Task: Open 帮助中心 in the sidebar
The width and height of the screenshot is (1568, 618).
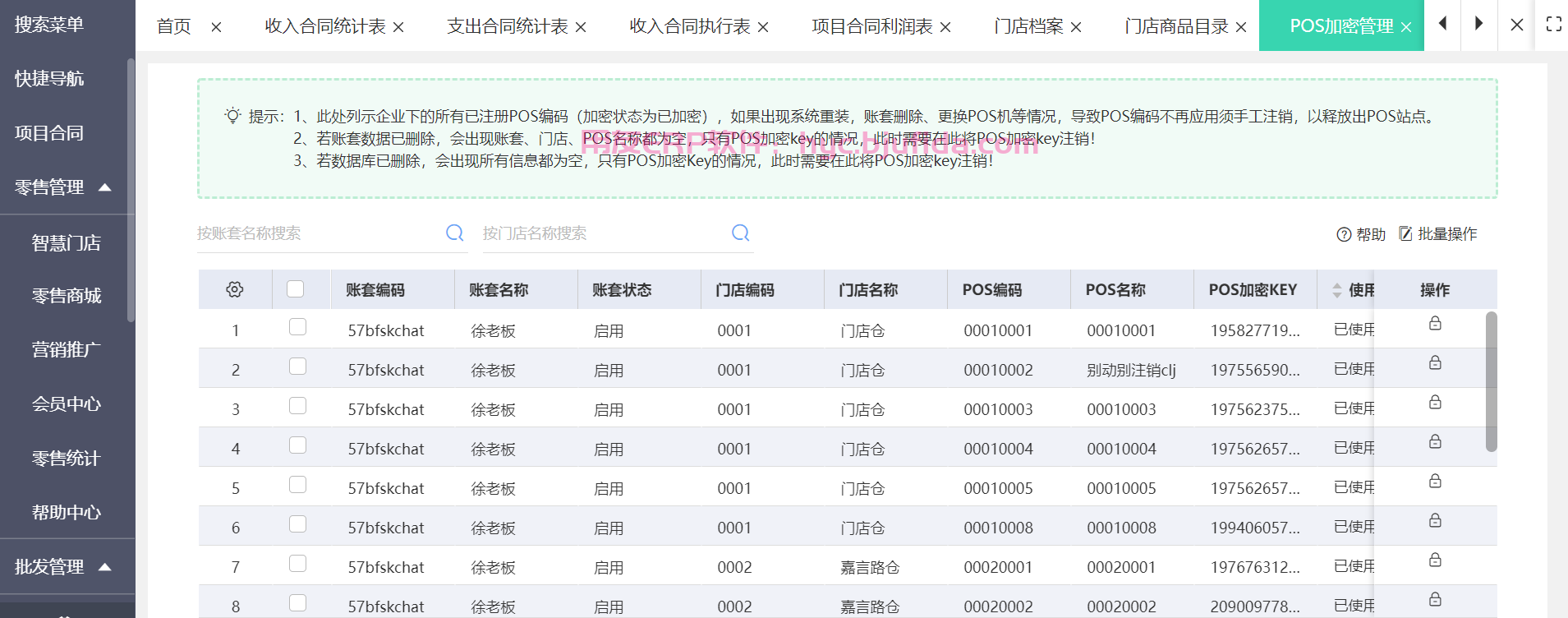Action: coord(67,513)
